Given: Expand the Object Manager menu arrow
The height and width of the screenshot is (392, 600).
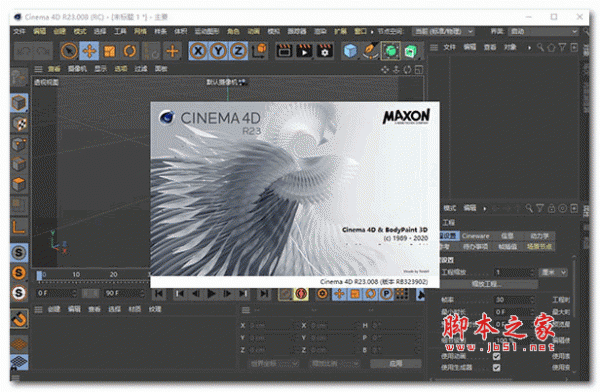Looking at the screenshot, I should [x=530, y=48].
